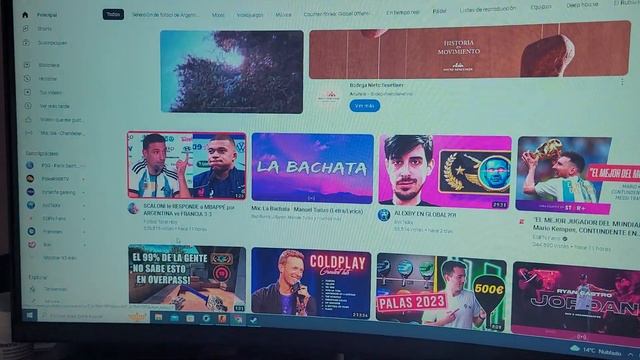Open the Windows Start menu
Image resolution: width=640 pixels, height=360 pixels.
point(29,315)
